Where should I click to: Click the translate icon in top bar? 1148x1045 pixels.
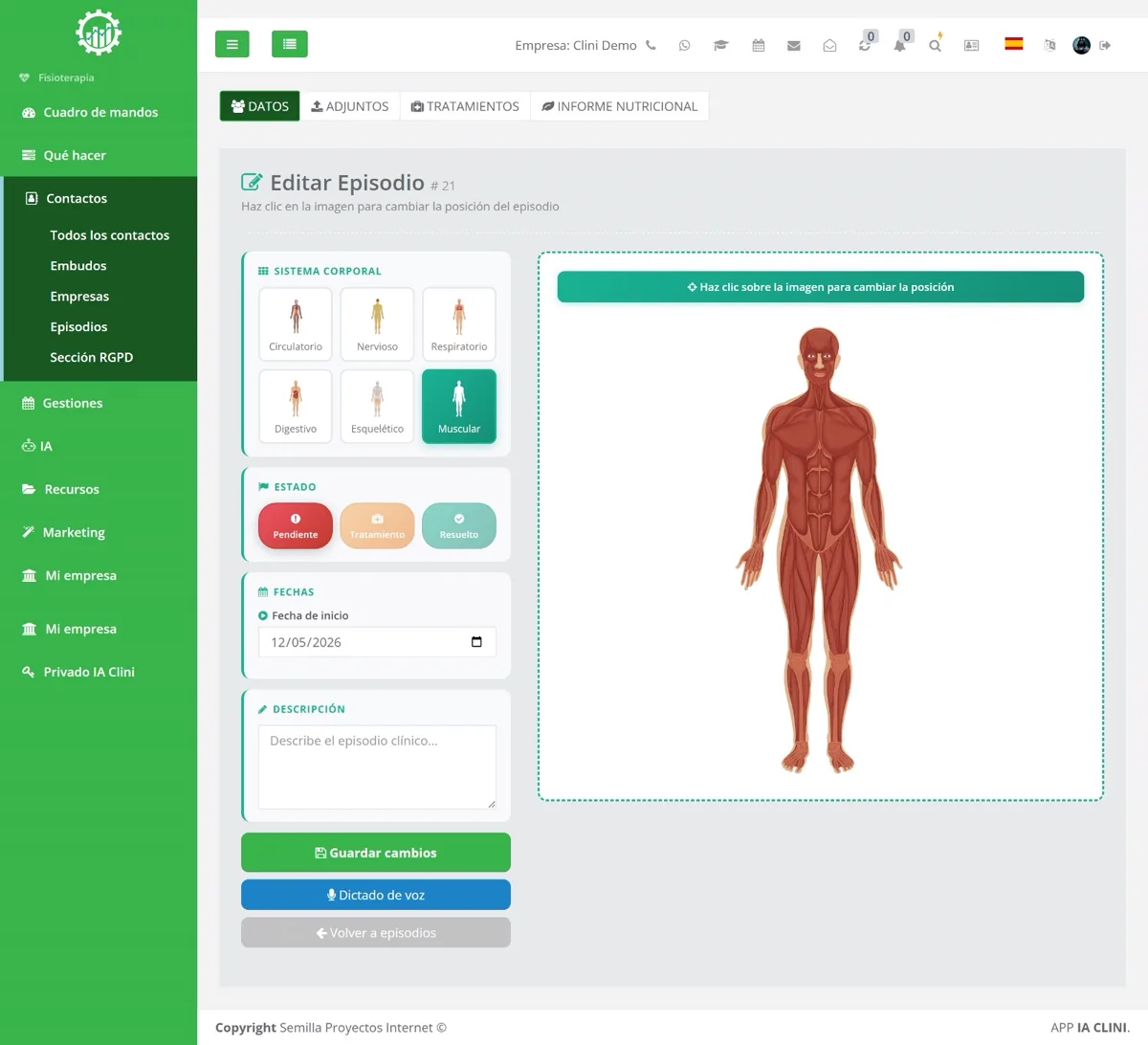pyautogui.click(x=1050, y=45)
